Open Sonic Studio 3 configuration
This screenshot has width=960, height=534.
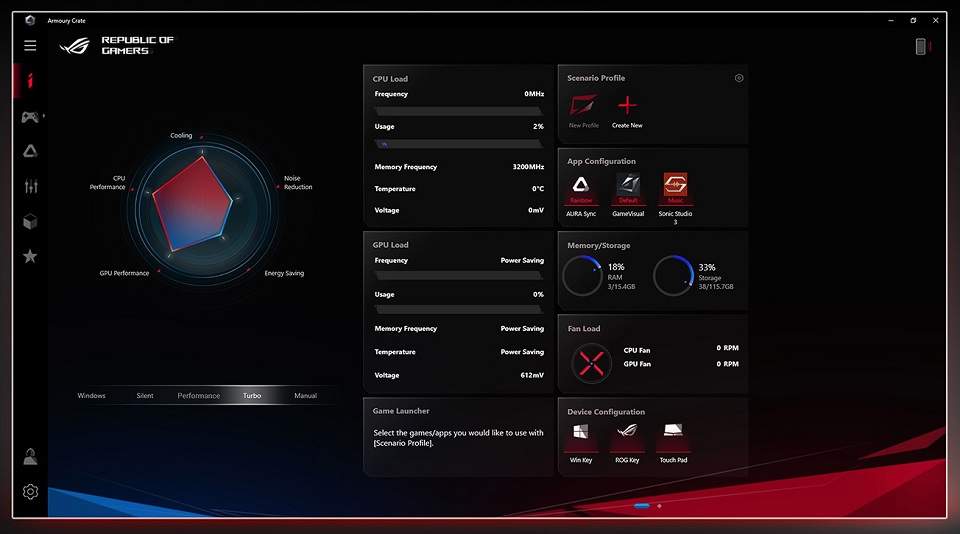click(675, 184)
